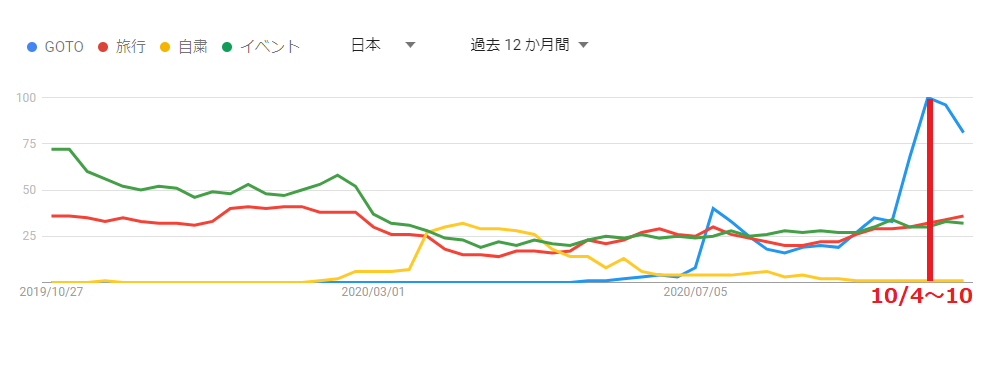Expand the arrow next to 過去 12 か月間
Viewport: 1001px width, 376px height.
(x=583, y=45)
